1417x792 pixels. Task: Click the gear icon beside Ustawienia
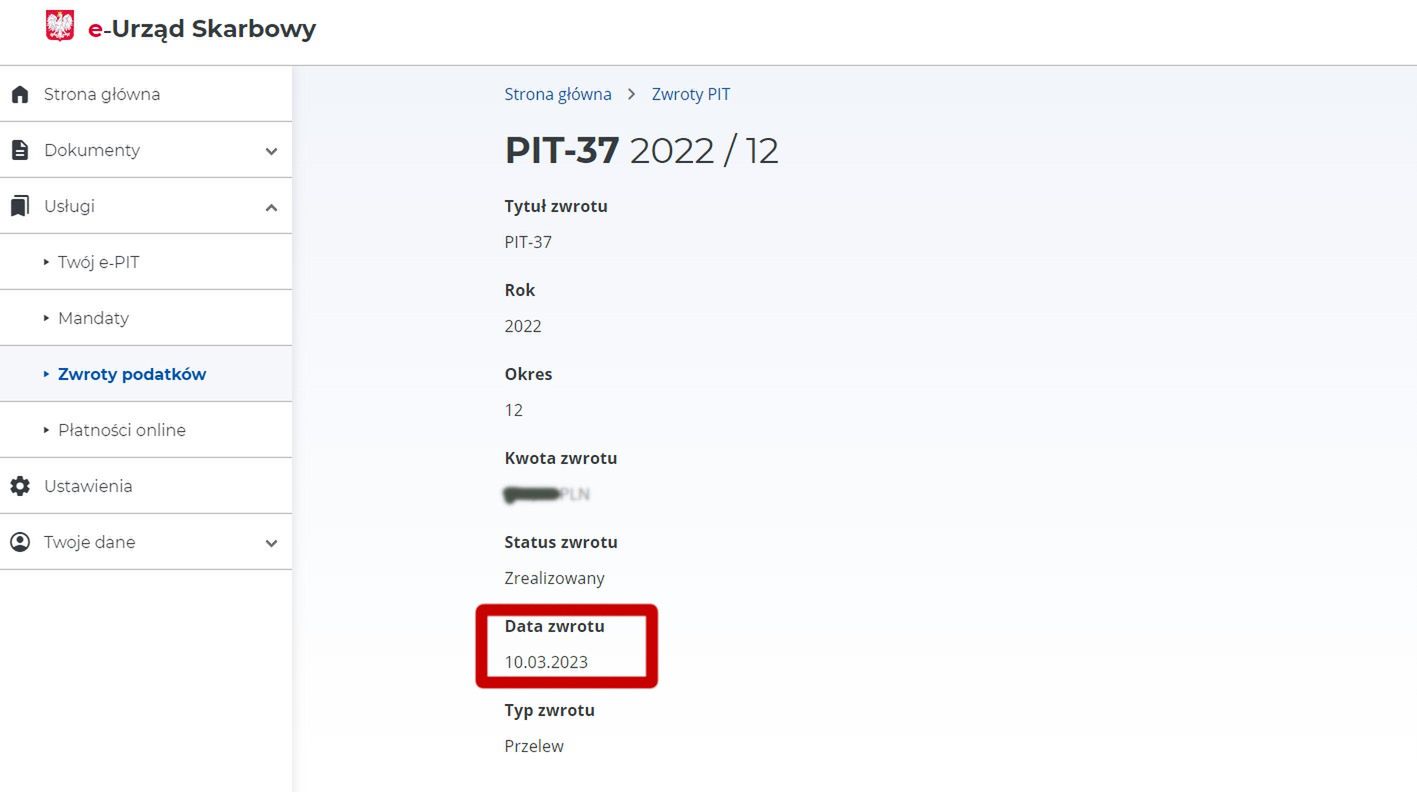[x=19, y=486]
